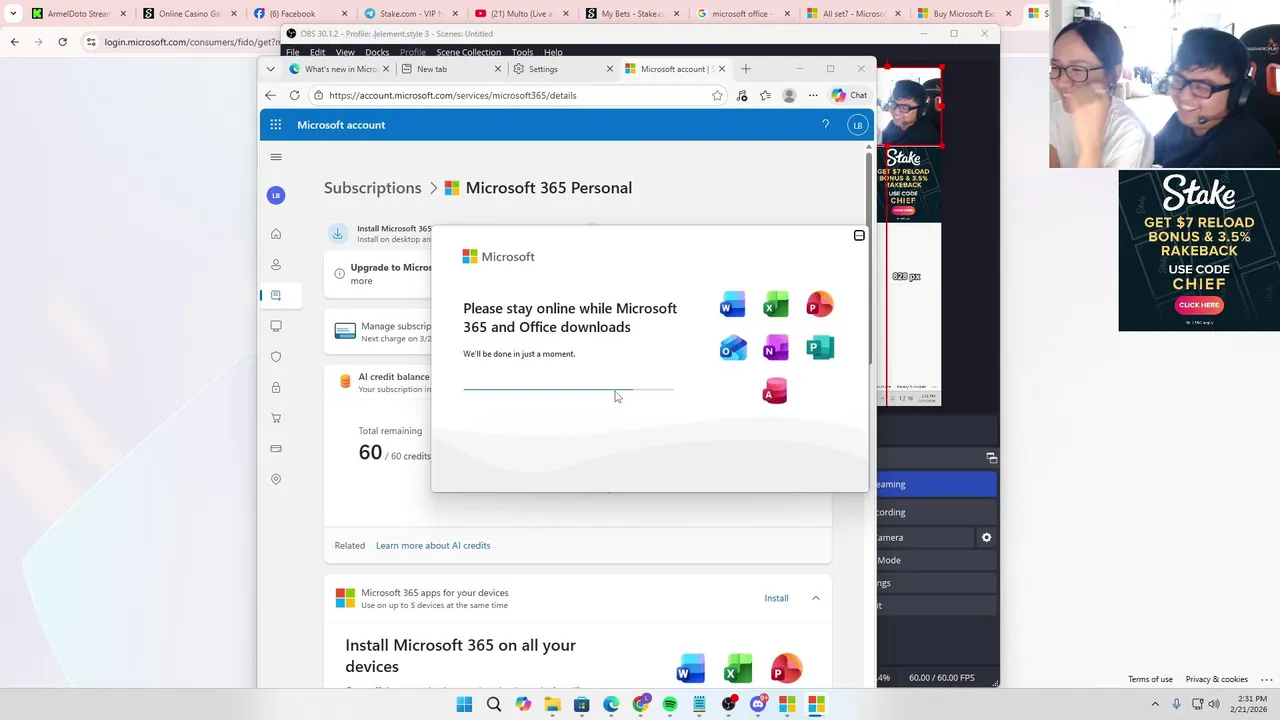Viewport: 1280px width, 720px height.
Task: Click the account page vertical scrollbar
Action: pos(868,260)
